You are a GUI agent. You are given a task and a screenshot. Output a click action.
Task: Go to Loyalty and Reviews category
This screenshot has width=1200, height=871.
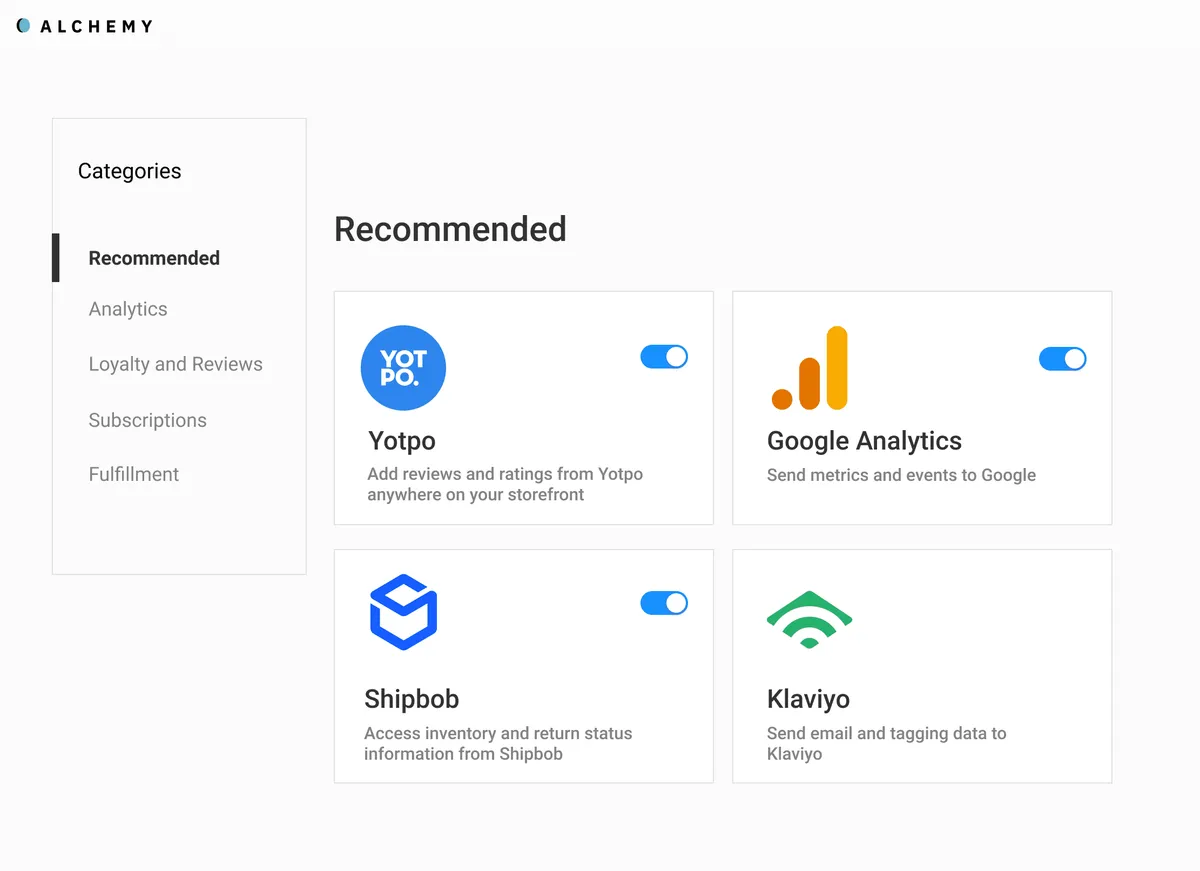176,364
